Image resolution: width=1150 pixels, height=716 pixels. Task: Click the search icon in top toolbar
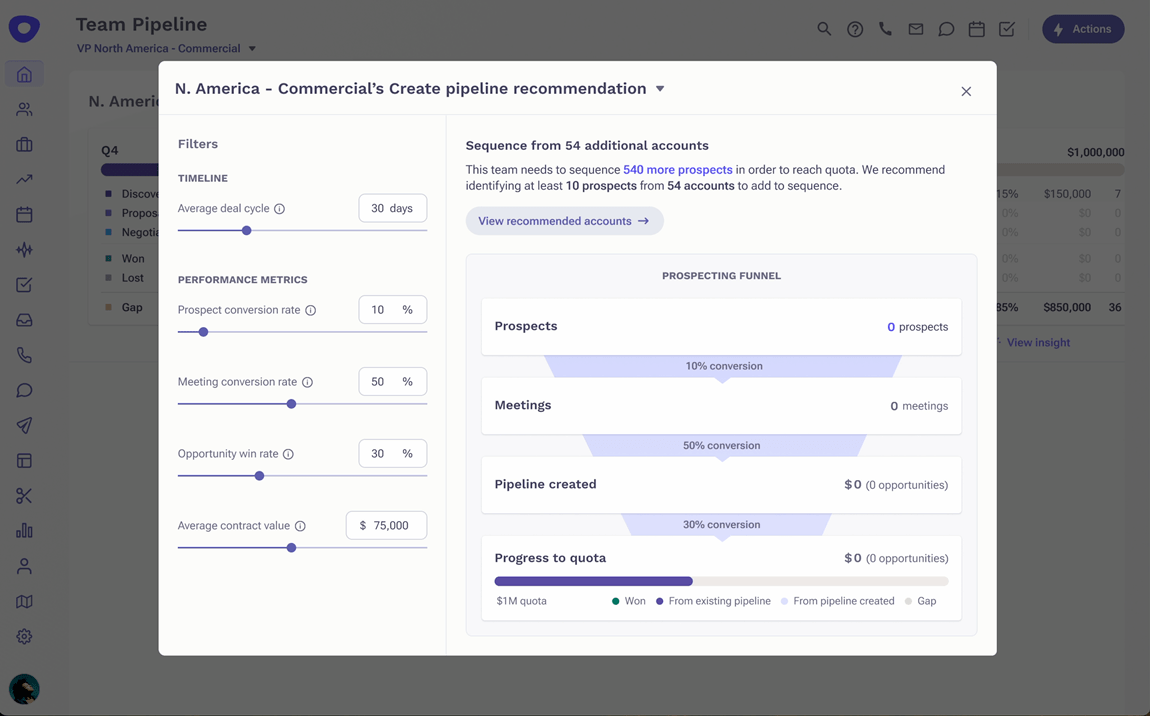(x=824, y=29)
